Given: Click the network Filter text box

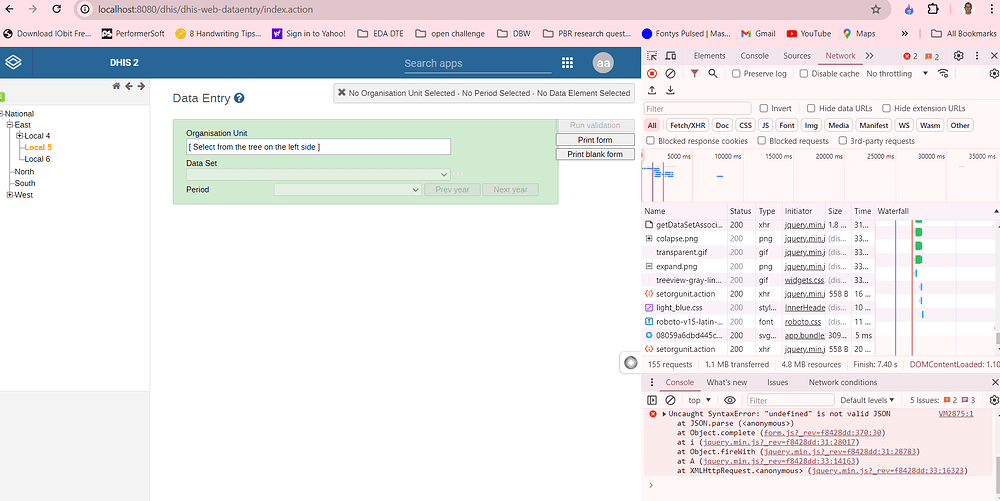Looking at the screenshot, I should point(697,108).
